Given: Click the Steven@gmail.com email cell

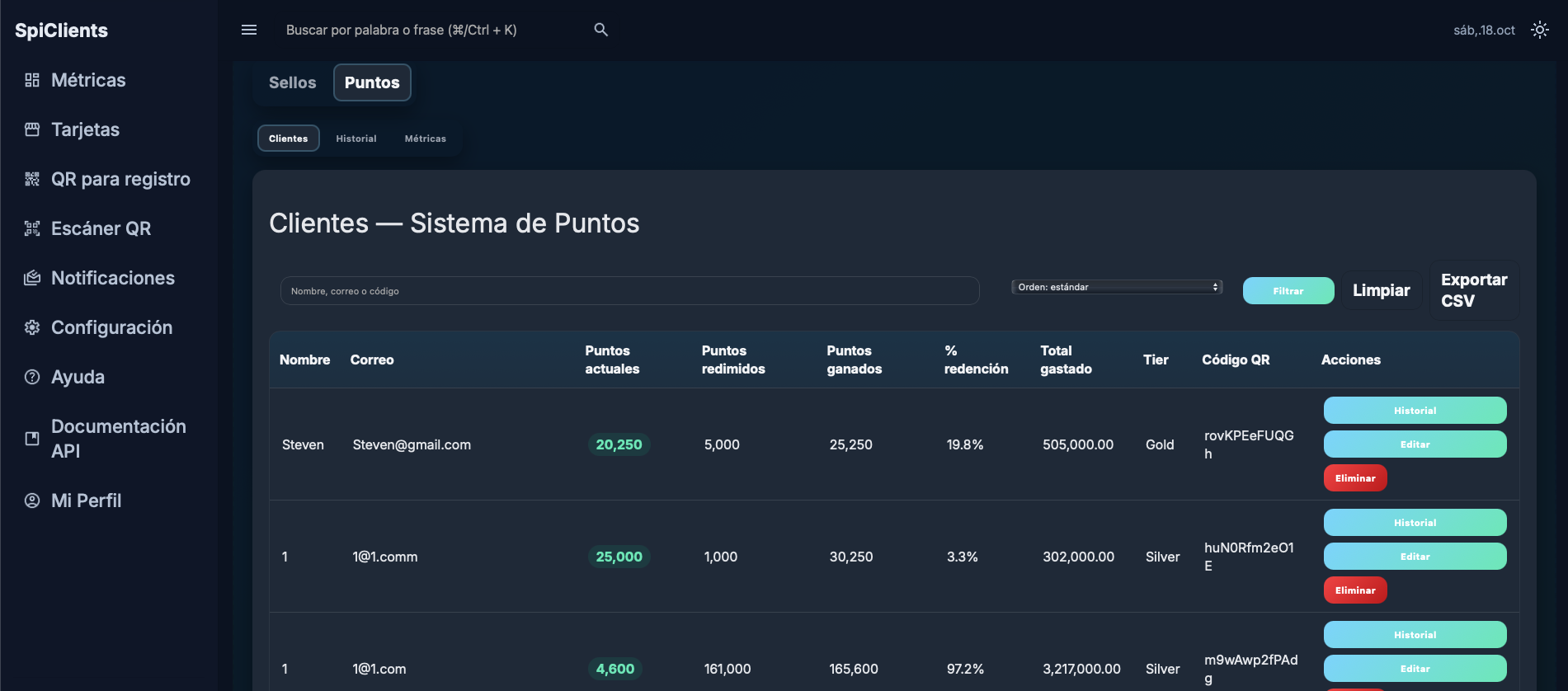Looking at the screenshot, I should (412, 444).
